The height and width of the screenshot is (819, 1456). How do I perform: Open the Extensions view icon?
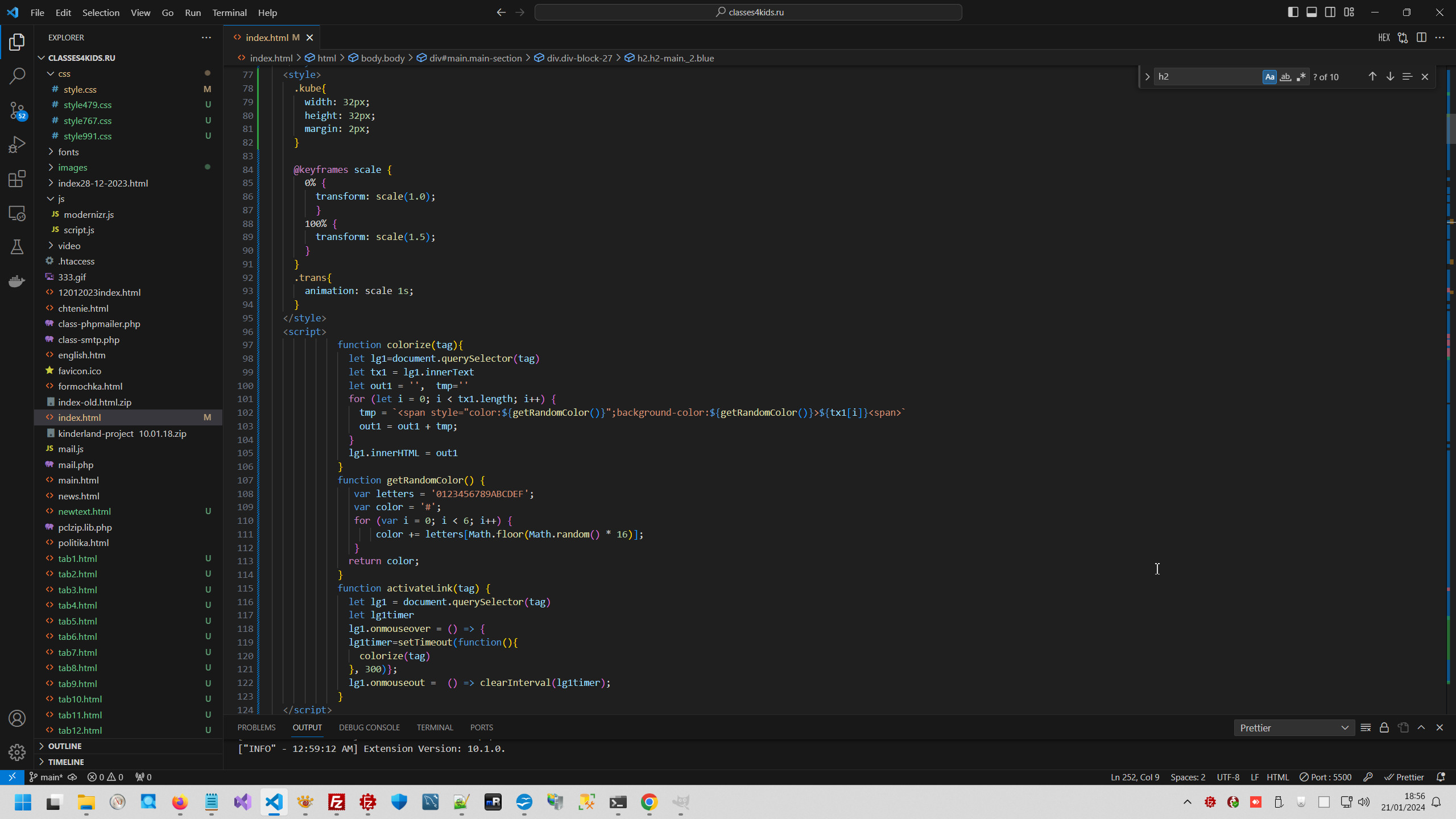[17, 179]
